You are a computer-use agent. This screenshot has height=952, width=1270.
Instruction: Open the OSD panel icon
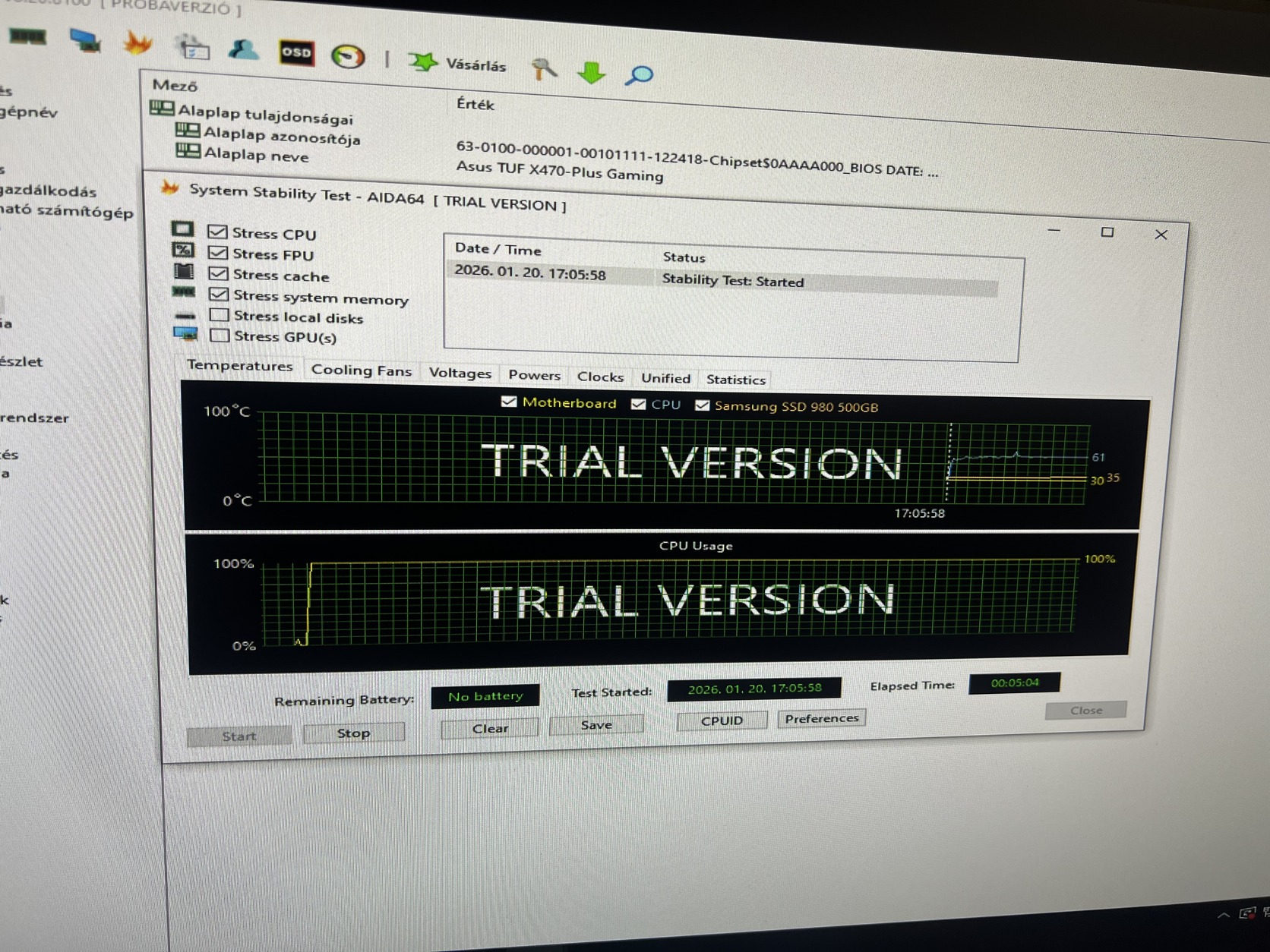(296, 52)
